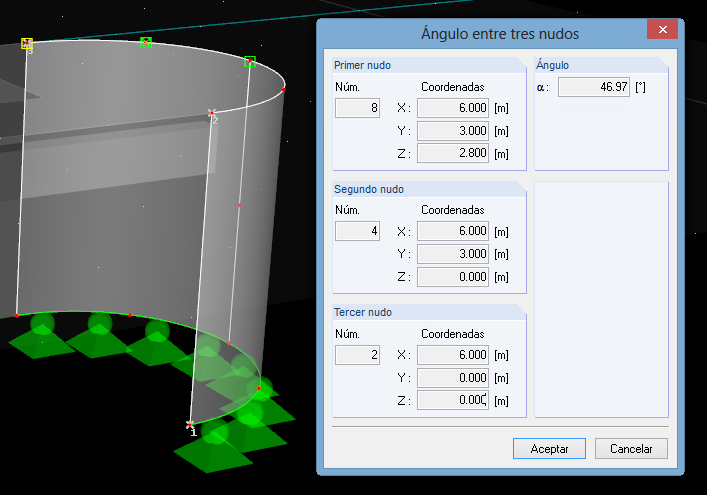Select the Primer nudo X coordinate field
This screenshot has height=495, width=707.
(453, 108)
